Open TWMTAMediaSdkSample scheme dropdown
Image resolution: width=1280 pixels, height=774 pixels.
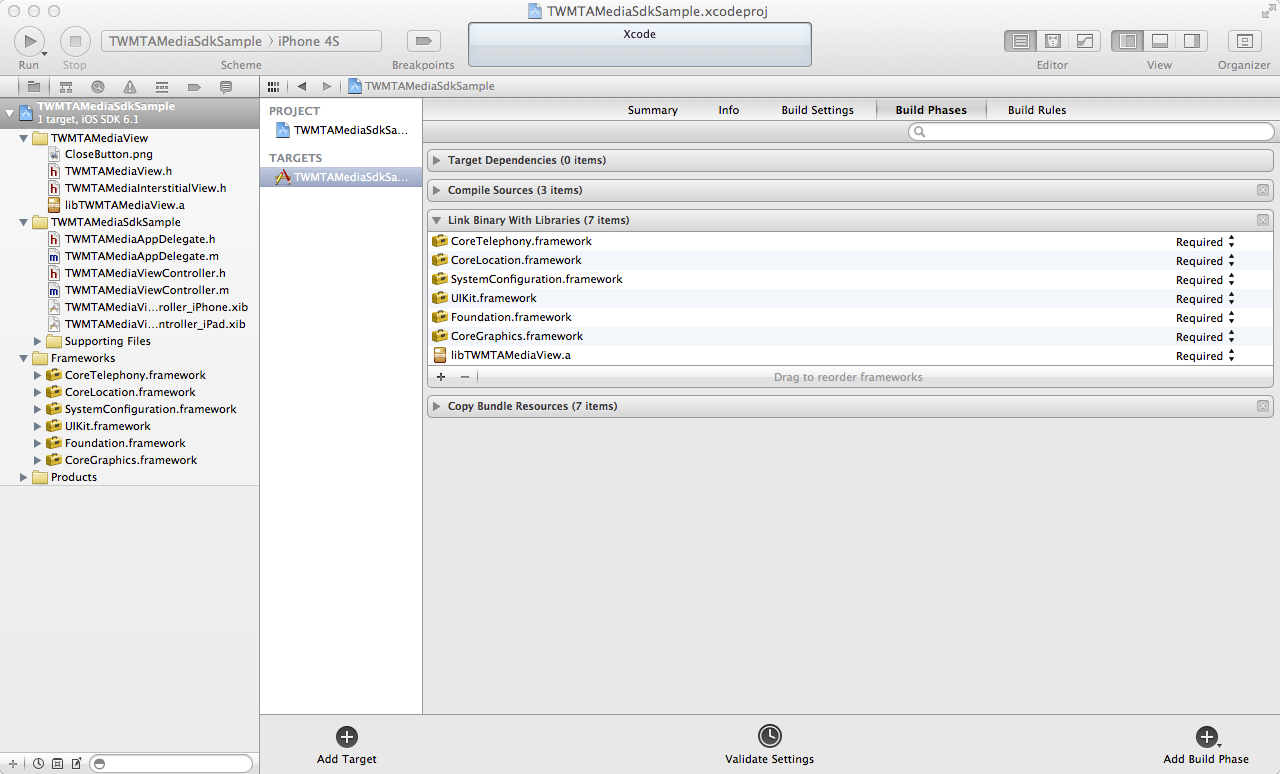click(185, 41)
